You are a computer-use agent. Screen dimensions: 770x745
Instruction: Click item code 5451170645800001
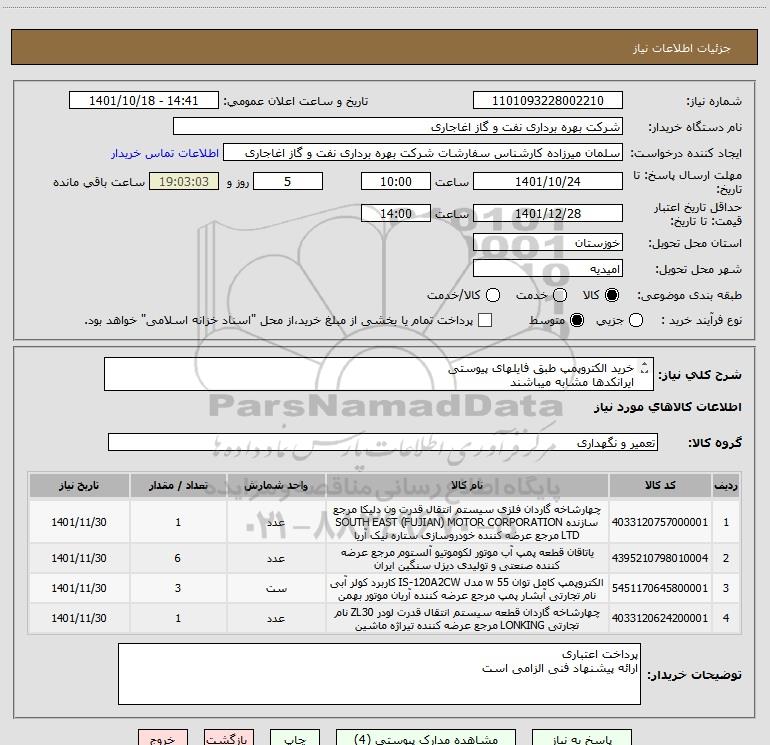pos(660,588)
